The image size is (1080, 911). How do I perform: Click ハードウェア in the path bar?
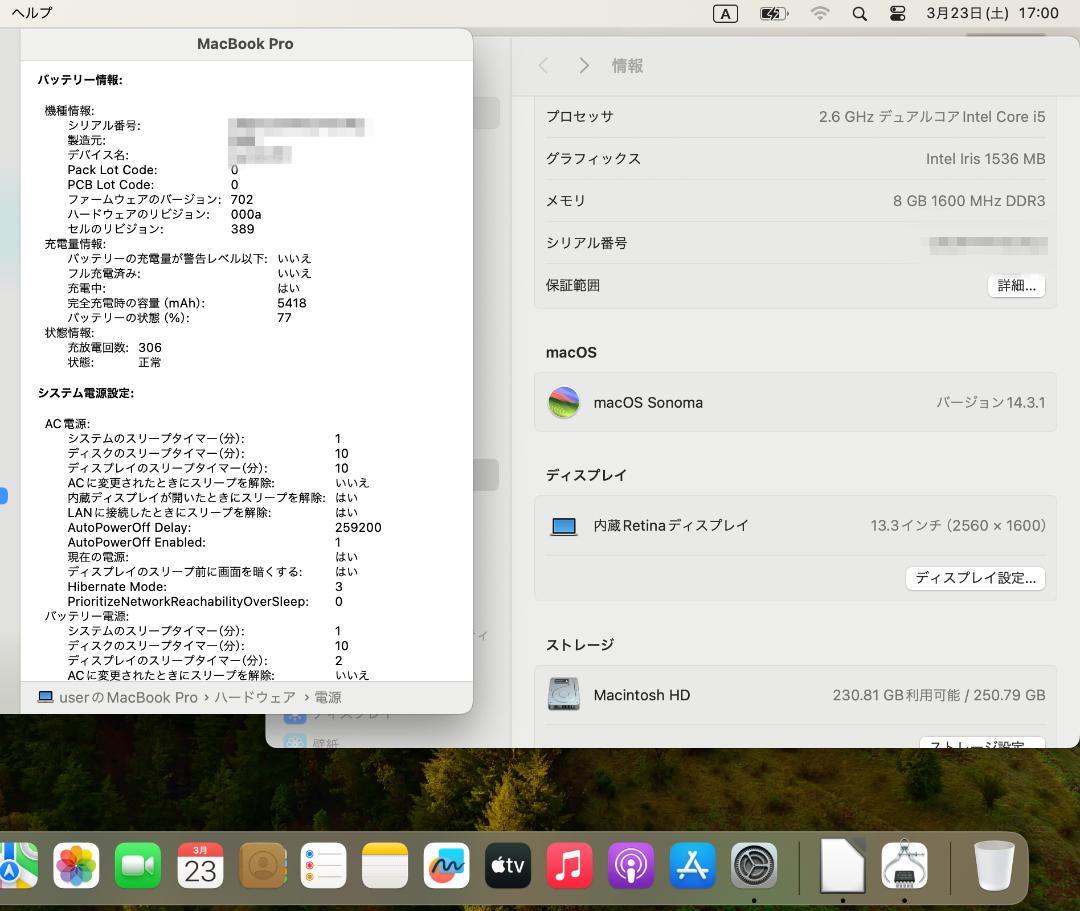click(255, 698)
